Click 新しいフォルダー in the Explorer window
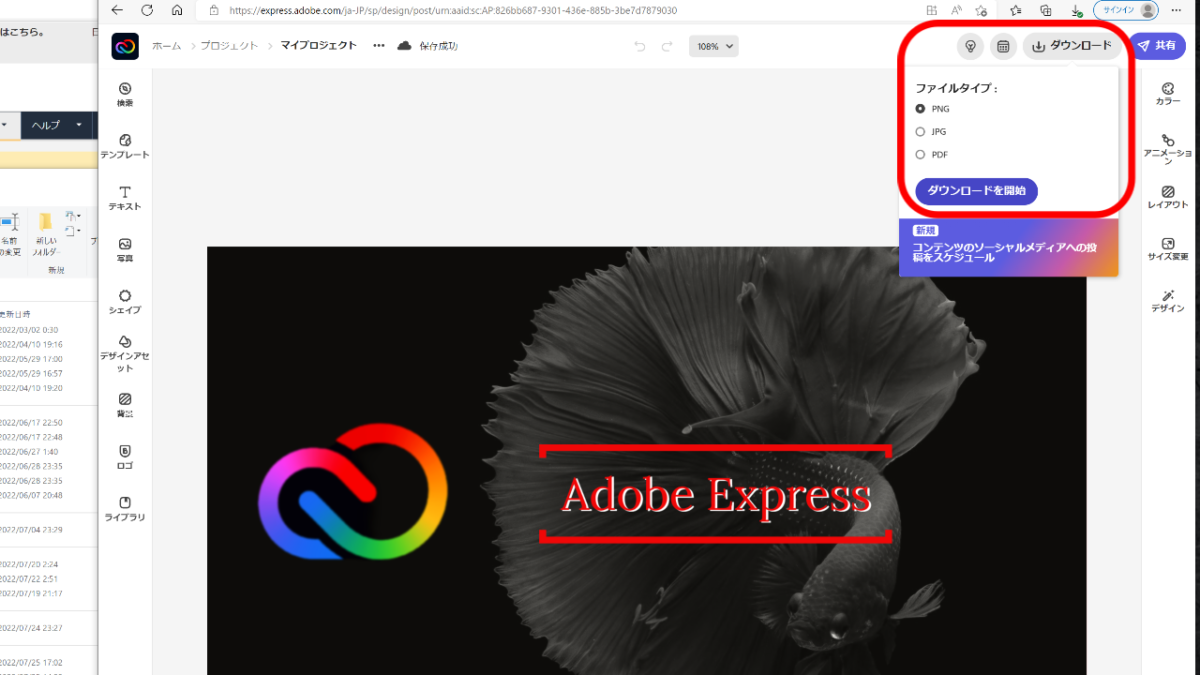Image resolution: width=1200 pixels, height=675 pixels. tap(46, 233)
